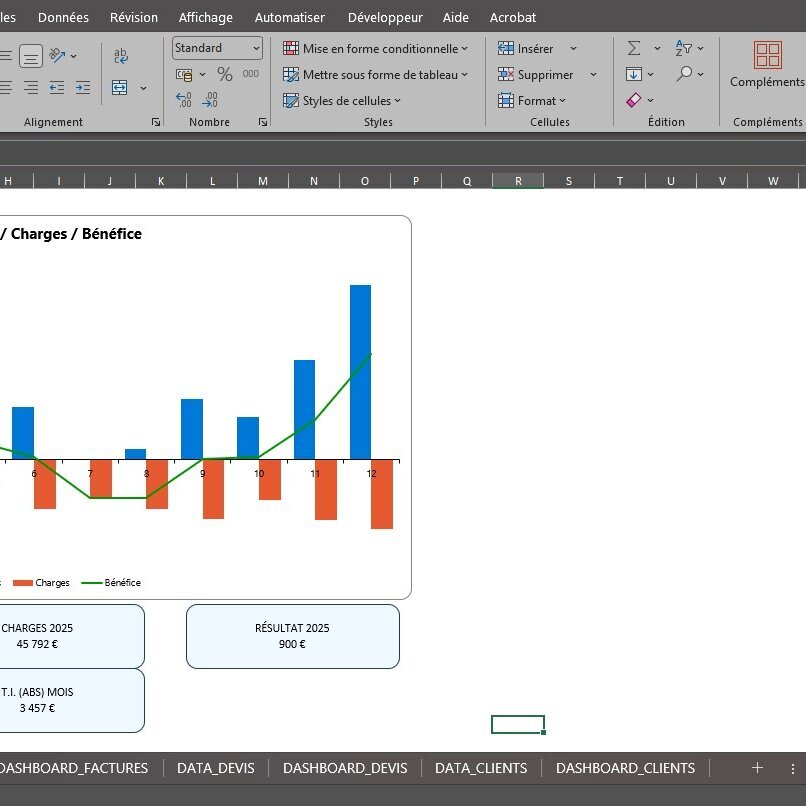Add a new sheet with plus button
Viewport: 806px width, 806px height.
point(757,768)
